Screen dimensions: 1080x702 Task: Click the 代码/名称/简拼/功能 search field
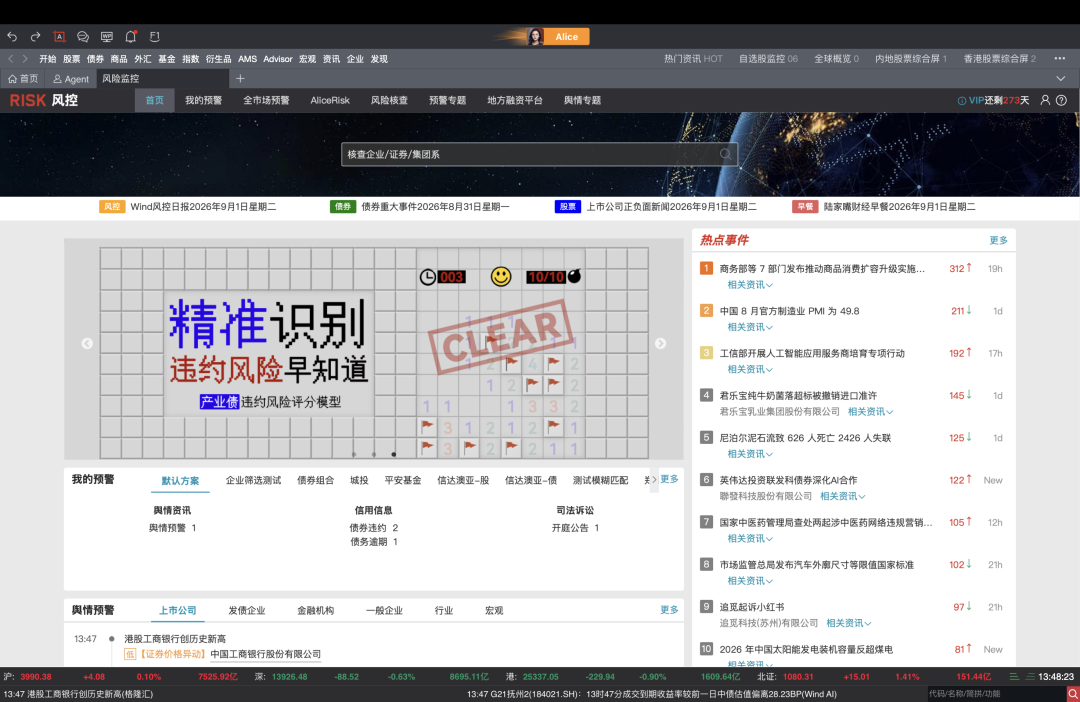(995, 694)
